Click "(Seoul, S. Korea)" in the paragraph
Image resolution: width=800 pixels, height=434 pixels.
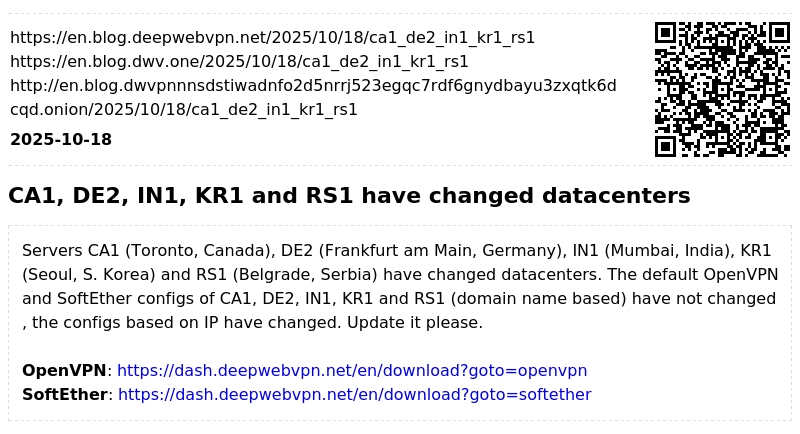point(87,274)
